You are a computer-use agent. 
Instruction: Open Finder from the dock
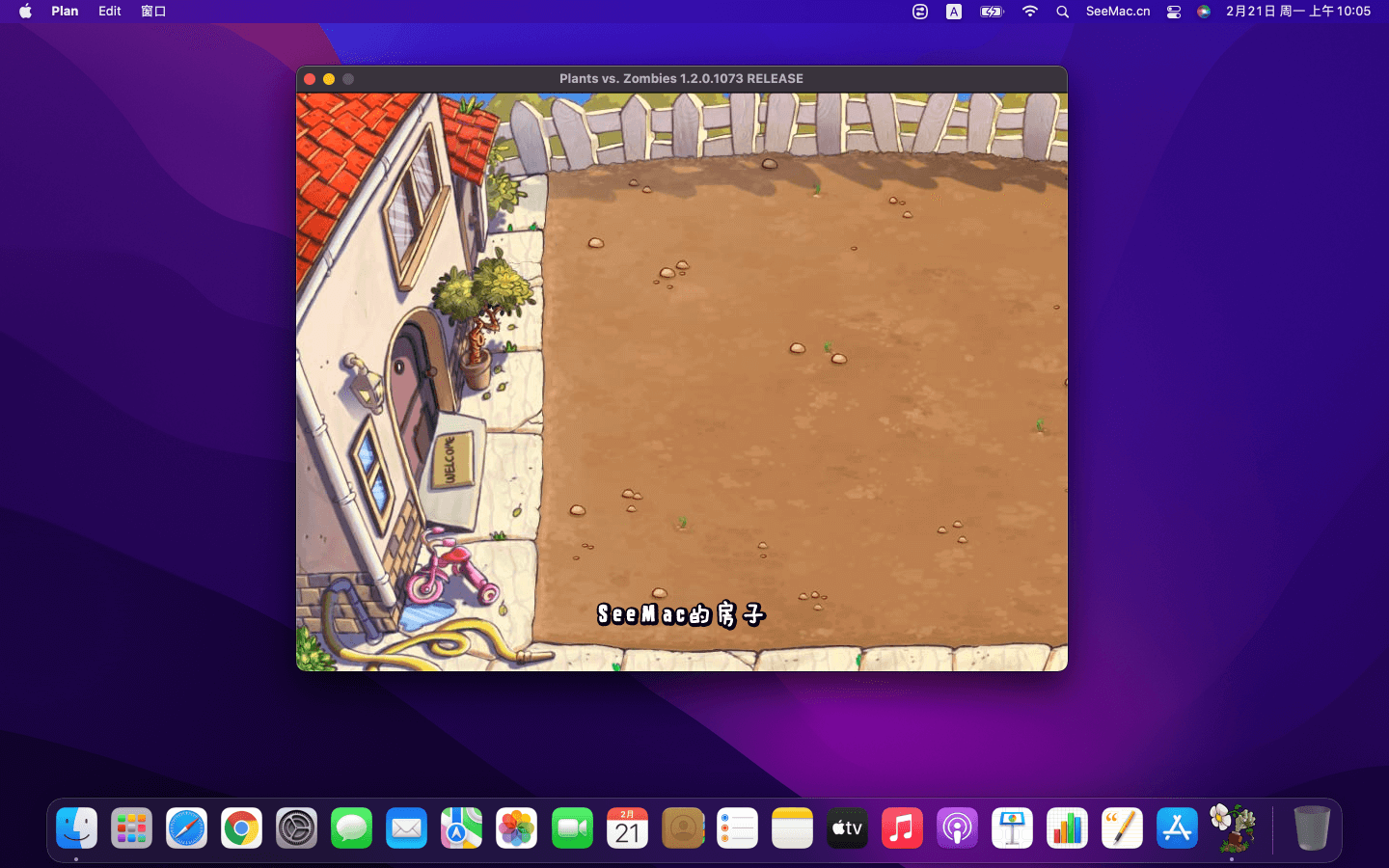76,828
